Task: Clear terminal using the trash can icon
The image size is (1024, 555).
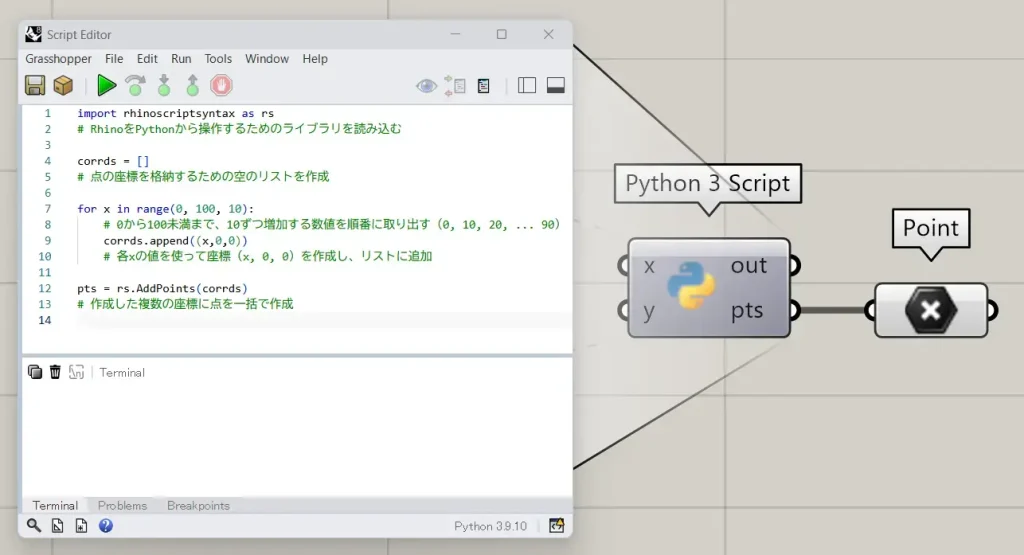Action: [x=55, y=372]
